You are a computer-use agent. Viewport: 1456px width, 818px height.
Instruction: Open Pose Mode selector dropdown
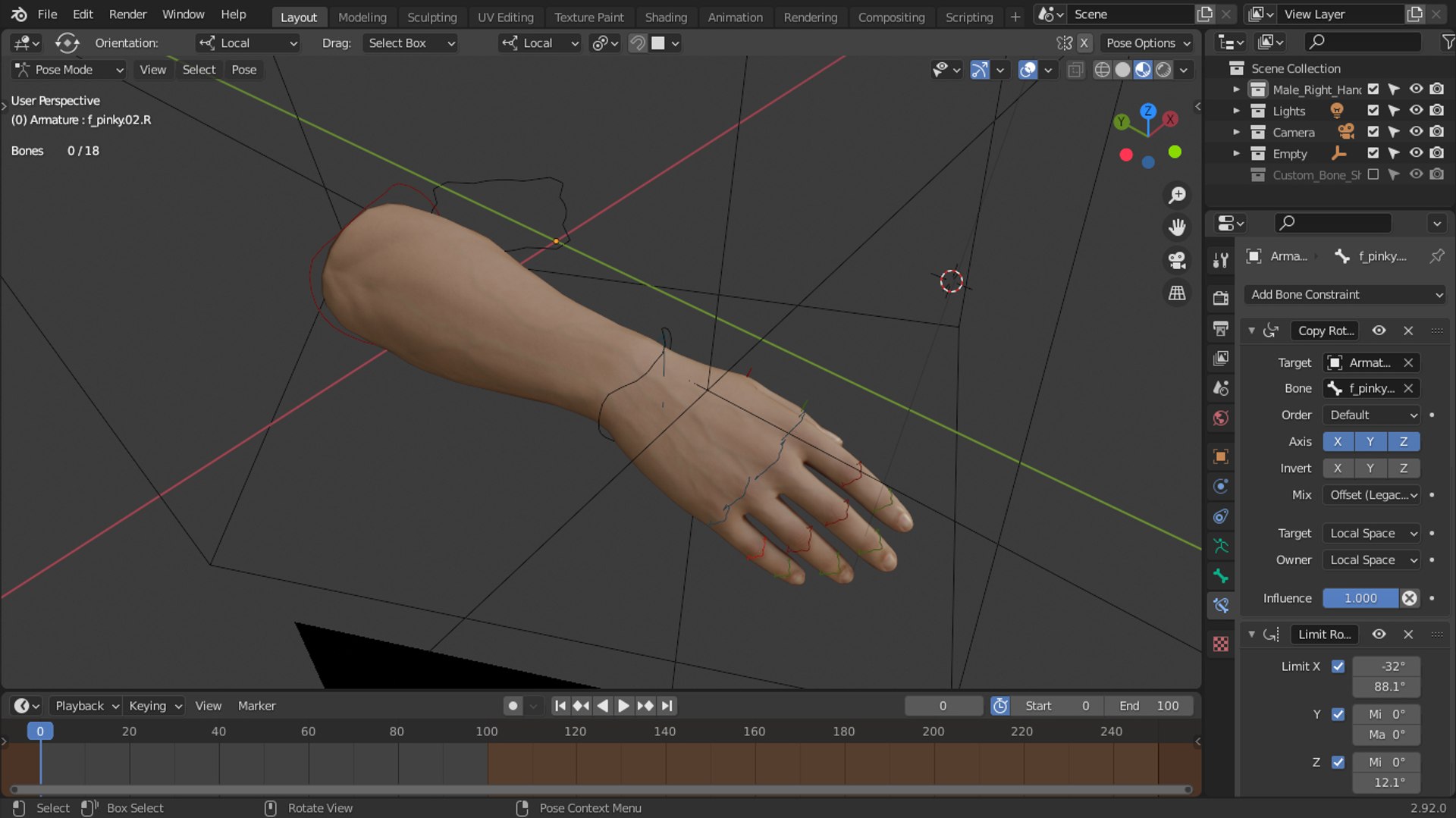[x=68, y=70]
